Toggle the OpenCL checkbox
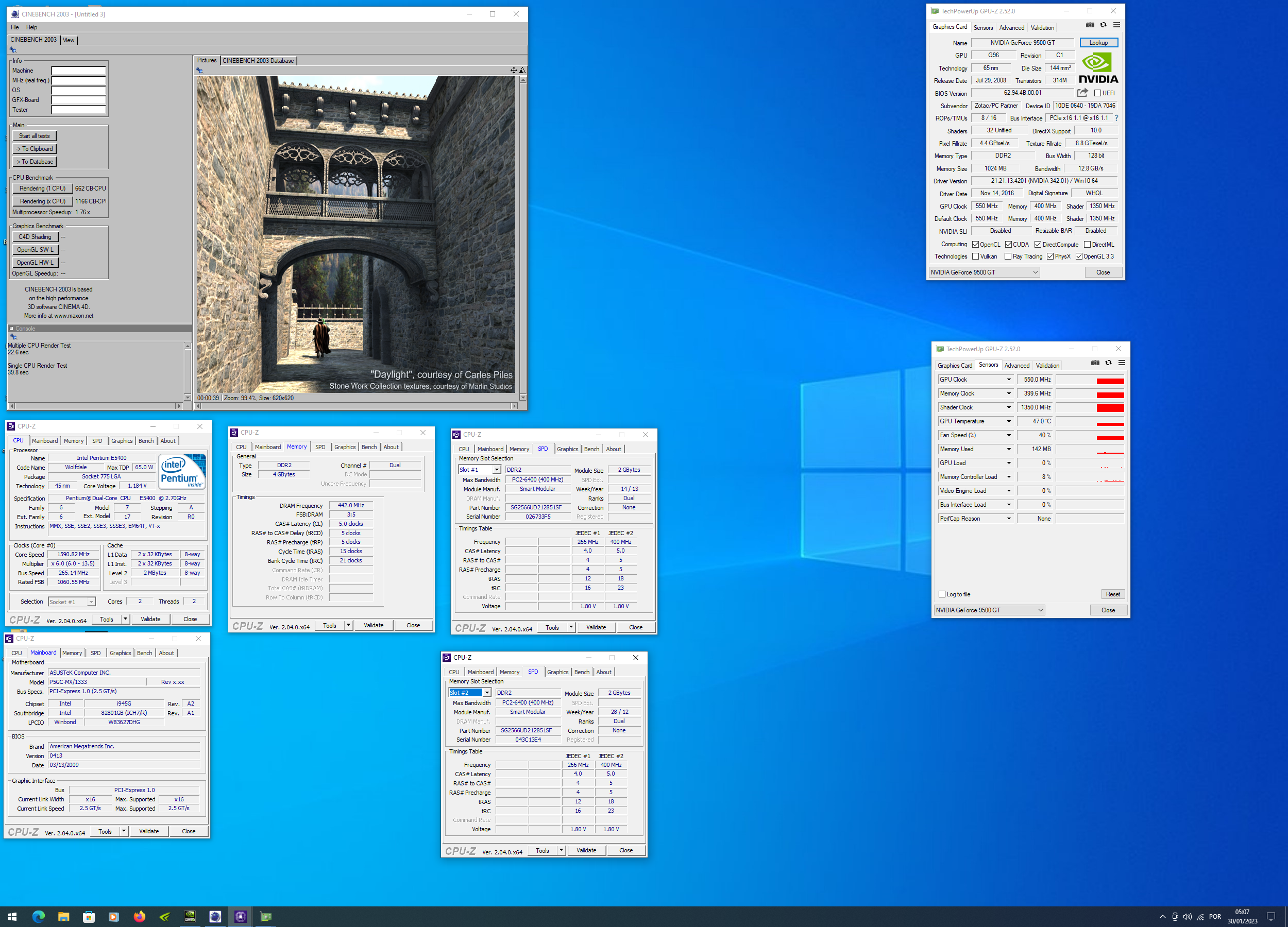The height and width of the screenshot is (927, 1288). click(975, 245)
